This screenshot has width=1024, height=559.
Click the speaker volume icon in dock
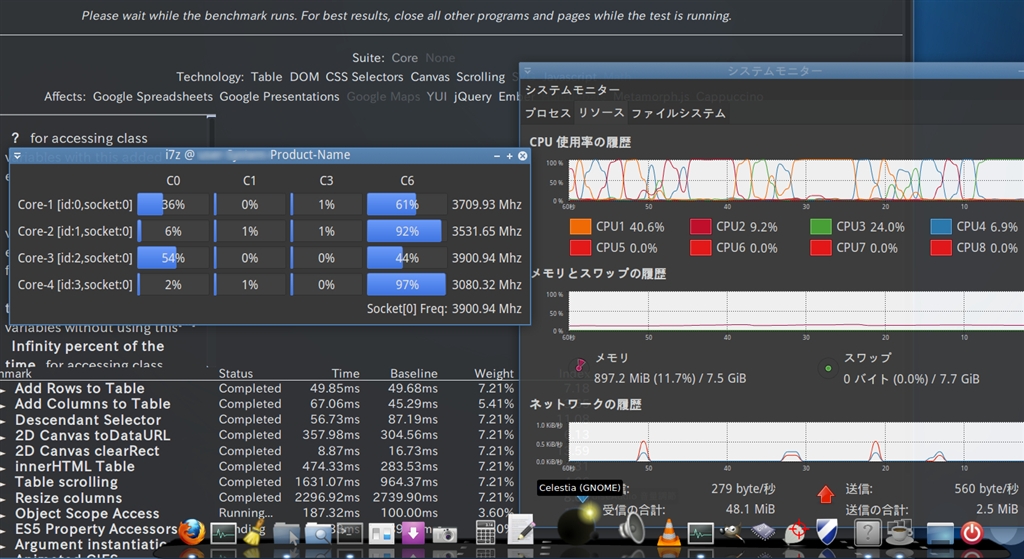[631, 531]
